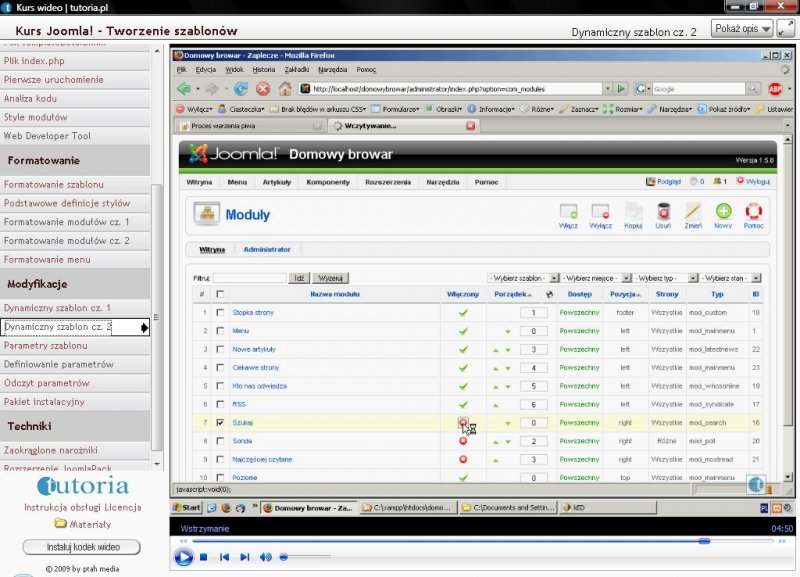Toggle enabled status of Sonda module

coord(463,441)
